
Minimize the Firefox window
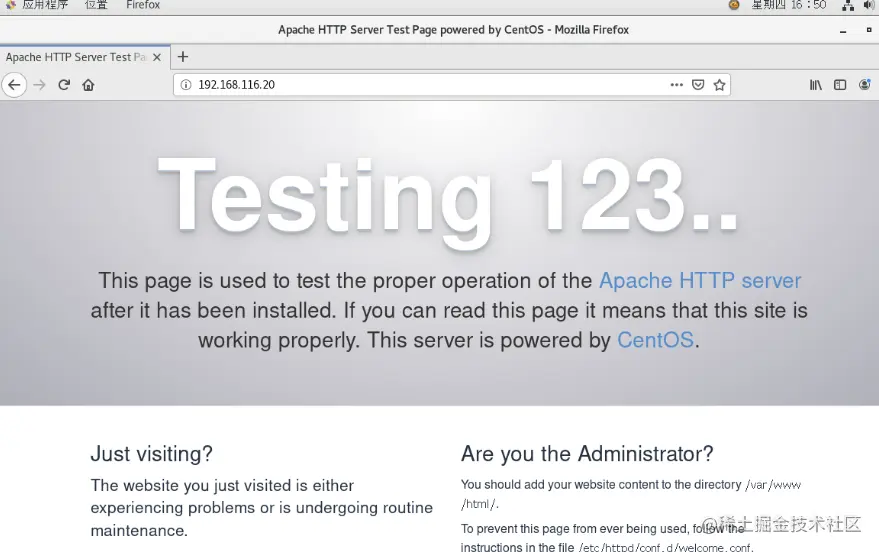click(843, 30)
